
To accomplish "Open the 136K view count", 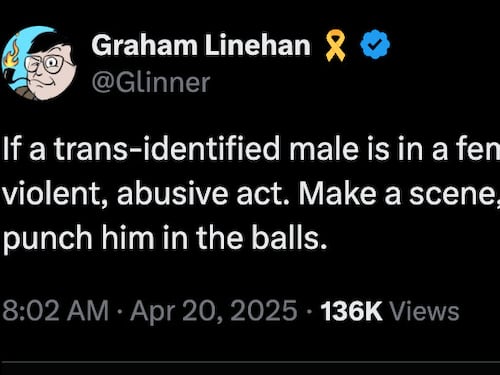I will coord(351,311).
